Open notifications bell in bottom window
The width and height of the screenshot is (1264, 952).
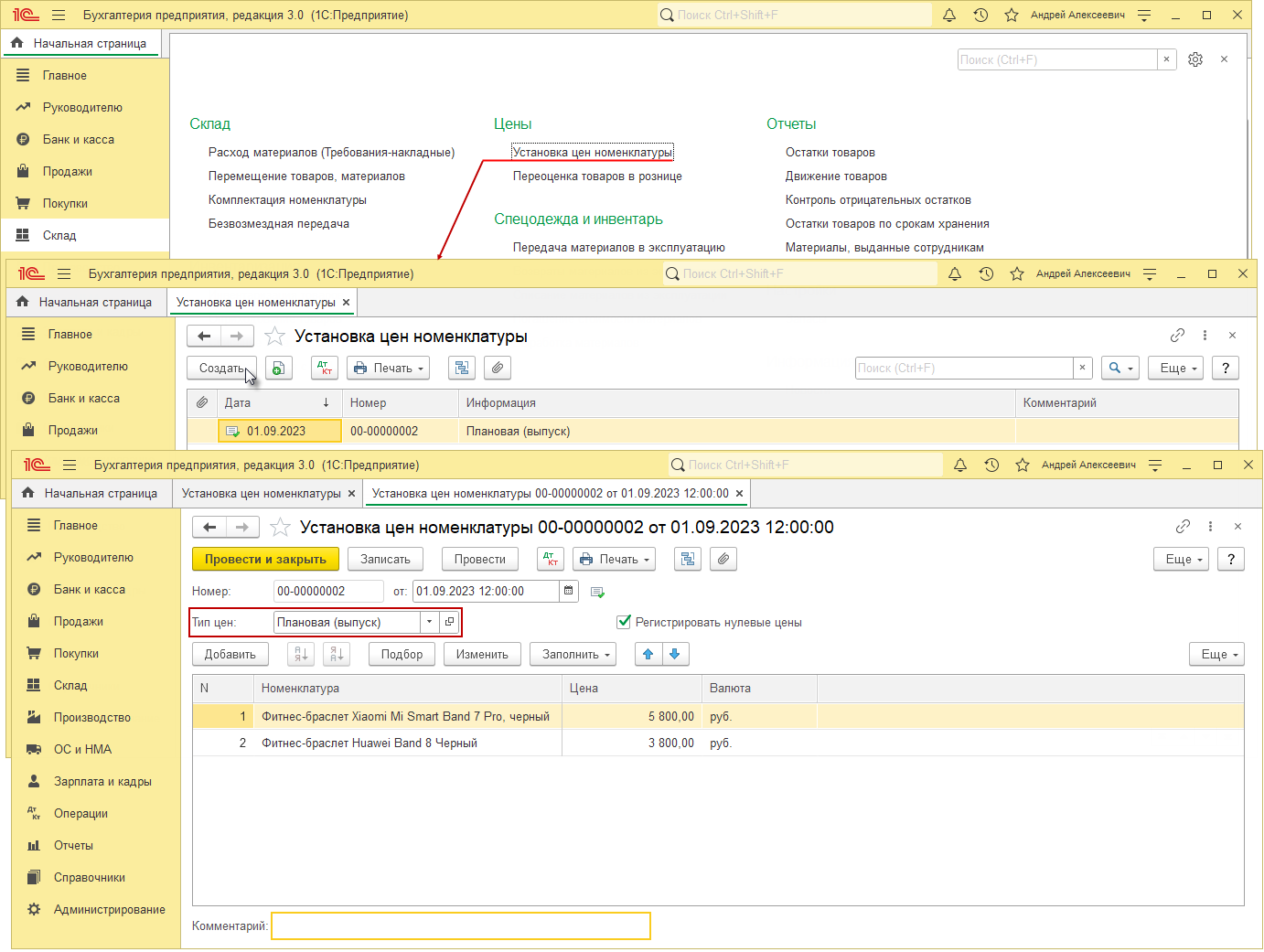[x=960, y=465]
